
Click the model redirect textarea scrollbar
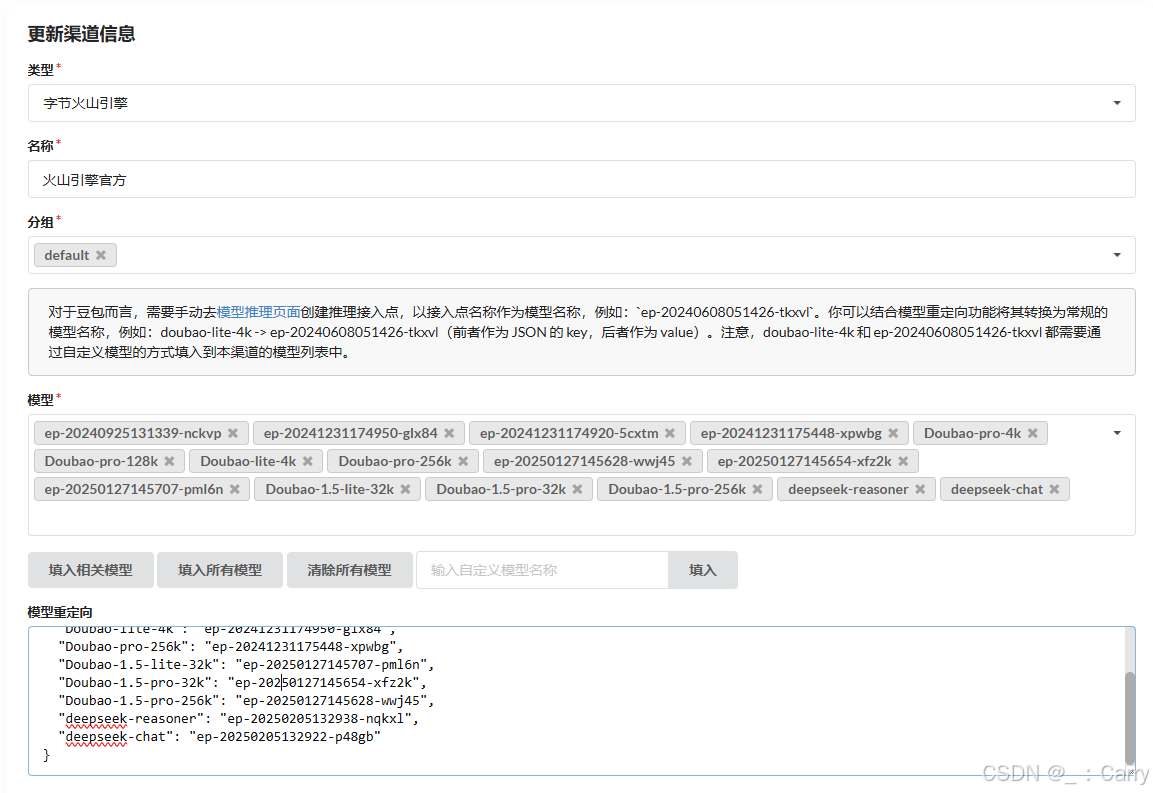1129,718
